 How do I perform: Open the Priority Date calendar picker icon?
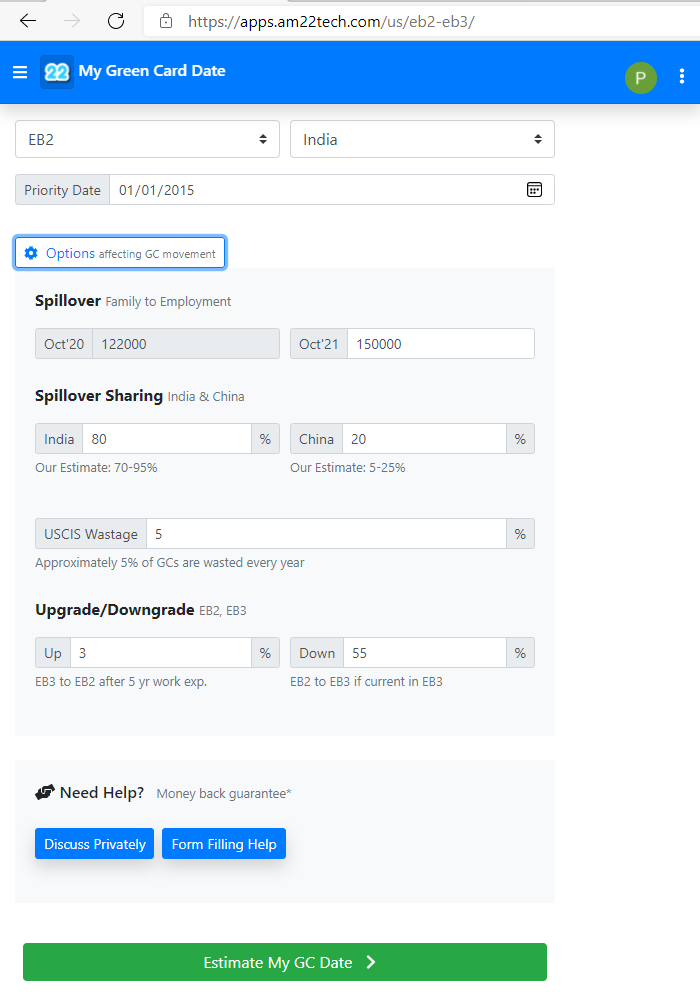click(534, 190)
